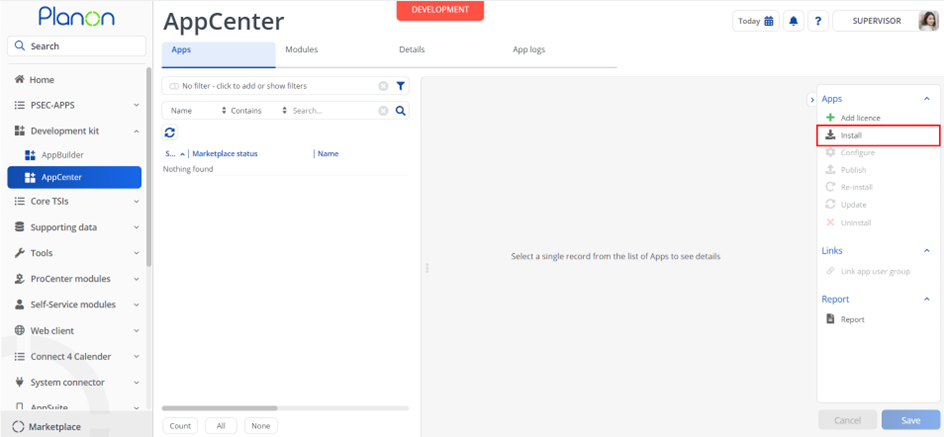Click the Count button

180,426
